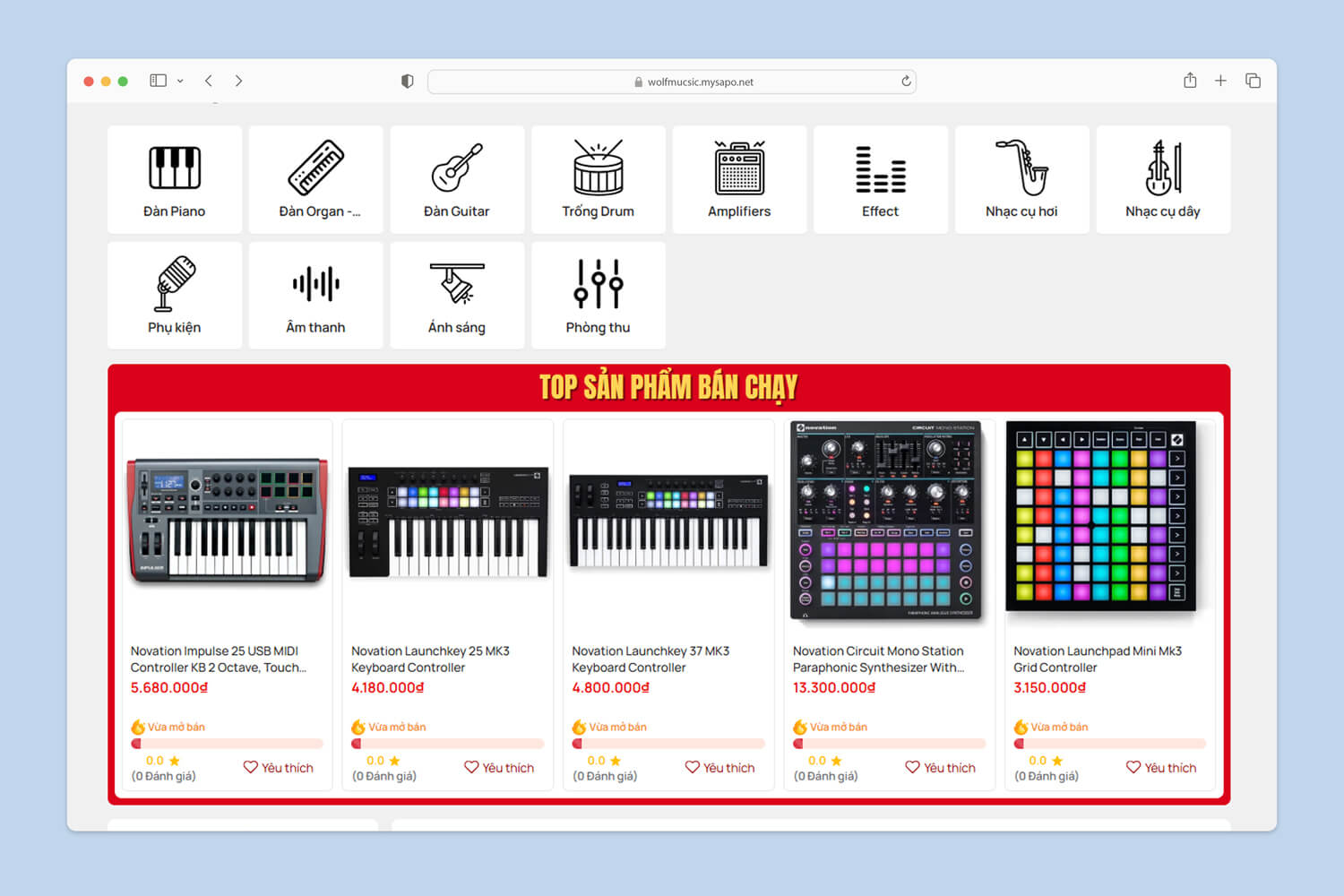Select the Ánh sáng spotlight category
The image size is (1344, 896).
[x=457, y=295]
